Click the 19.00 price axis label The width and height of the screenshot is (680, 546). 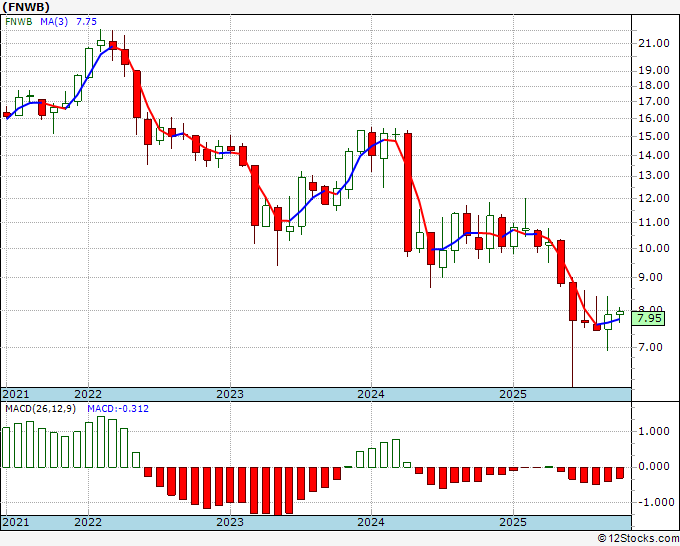(654, 70)
